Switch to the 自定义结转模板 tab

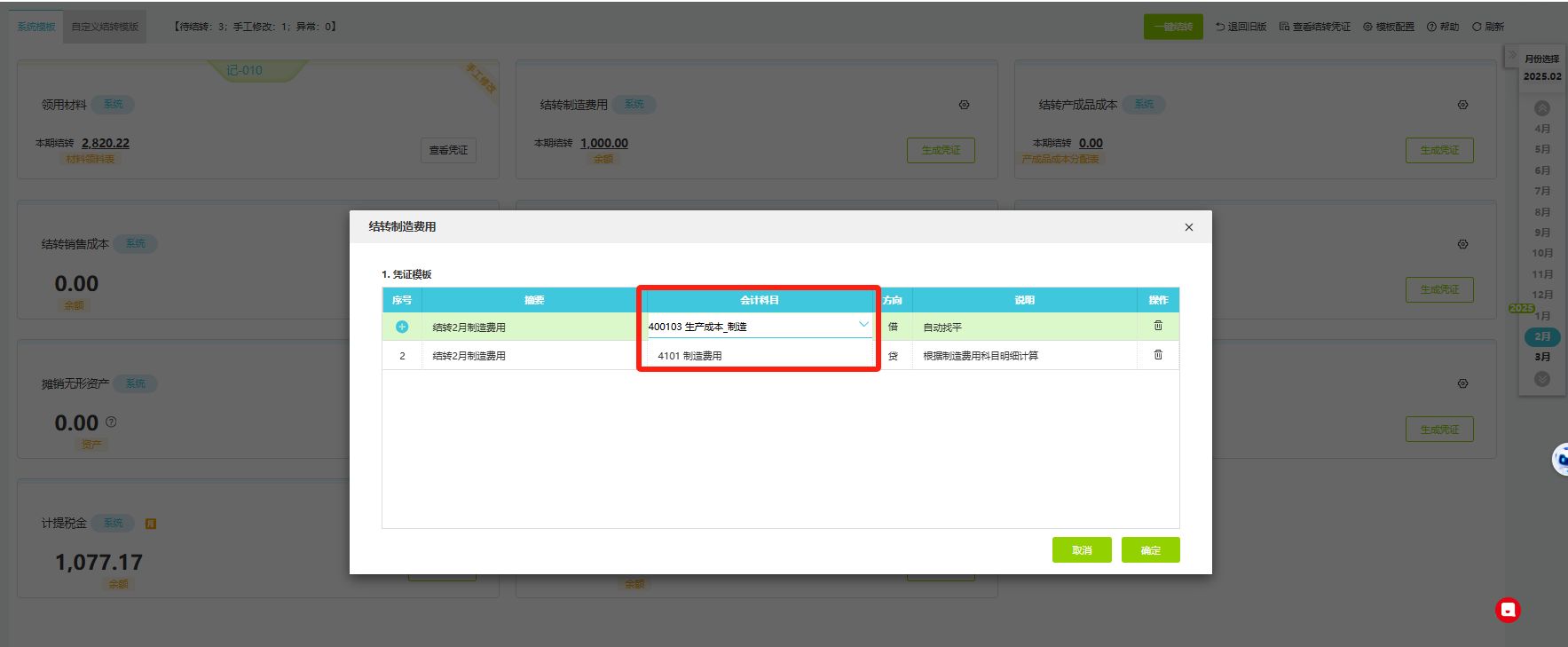pos(105,27)
